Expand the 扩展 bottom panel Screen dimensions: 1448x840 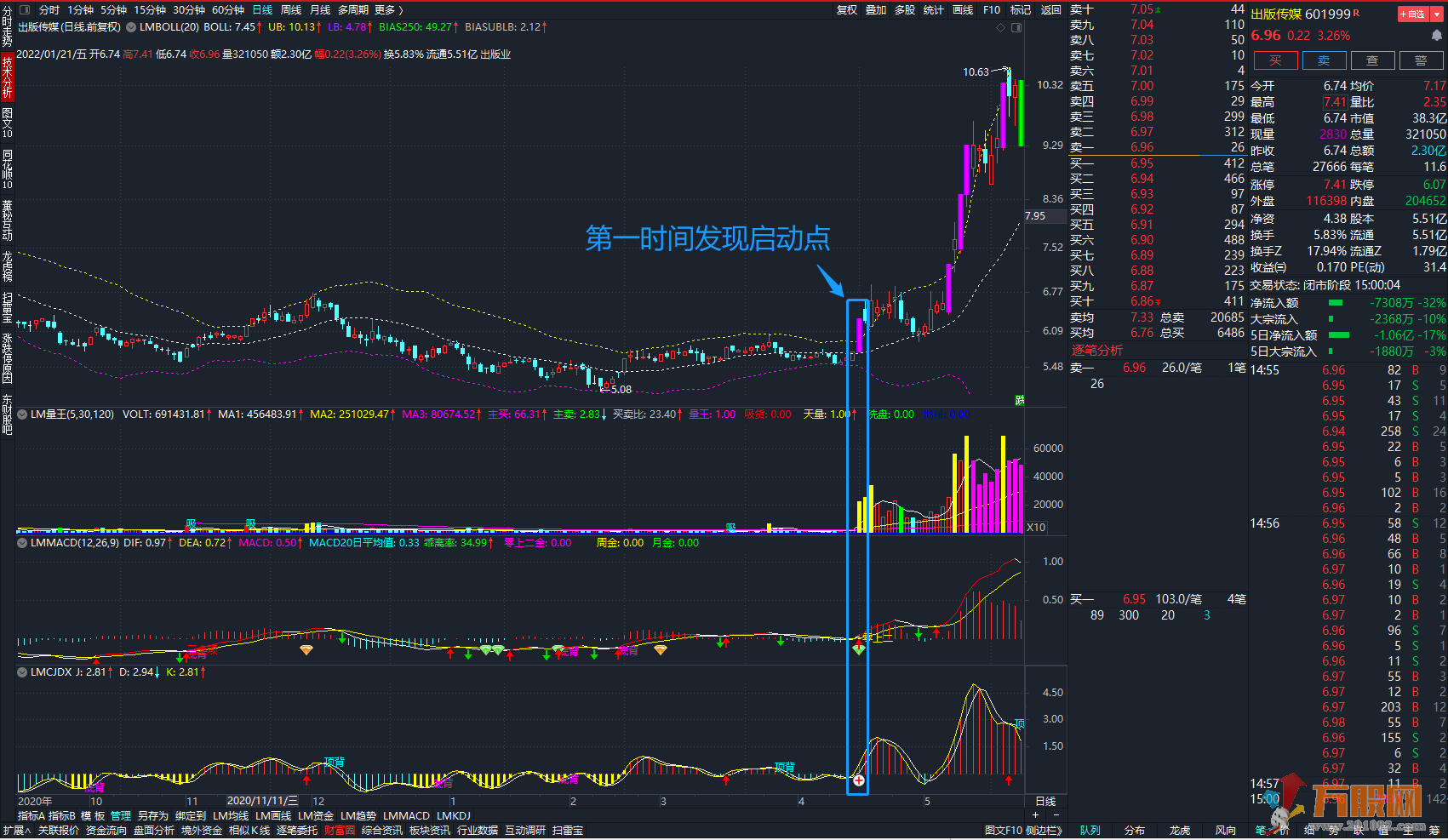pyautogui.click(x=16, y=831)
